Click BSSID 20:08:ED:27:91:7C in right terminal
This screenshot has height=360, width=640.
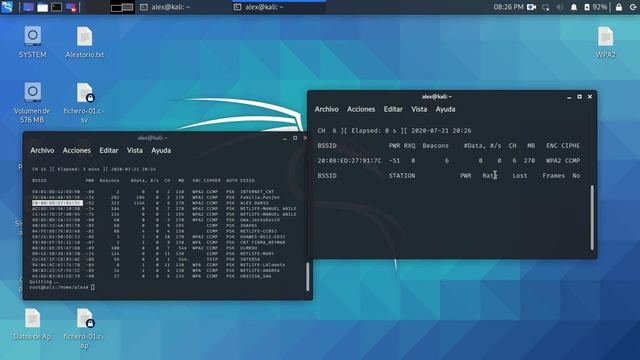349,161
